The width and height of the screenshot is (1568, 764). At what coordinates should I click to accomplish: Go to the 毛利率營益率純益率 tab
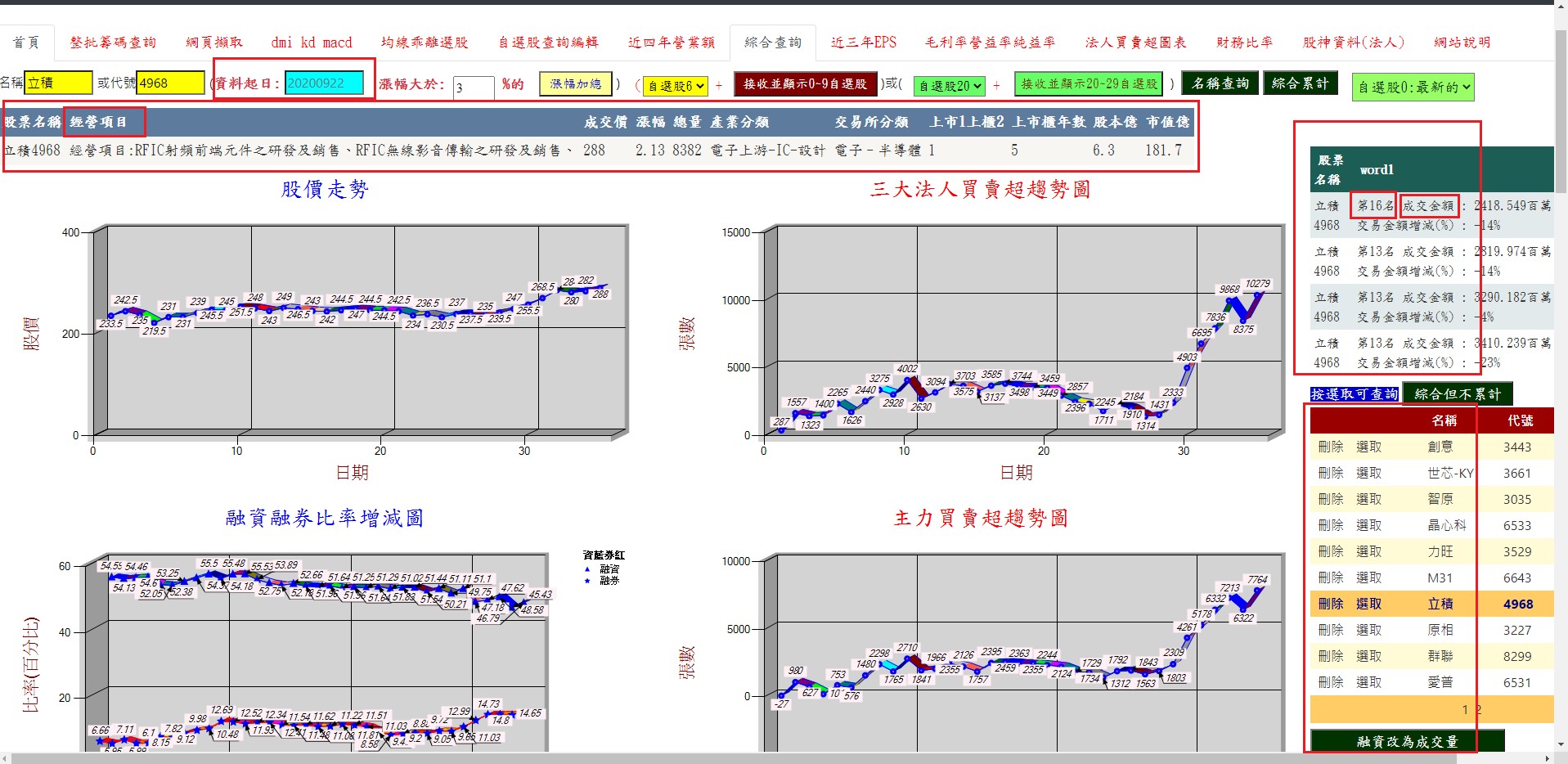click(x=990, y=43)
